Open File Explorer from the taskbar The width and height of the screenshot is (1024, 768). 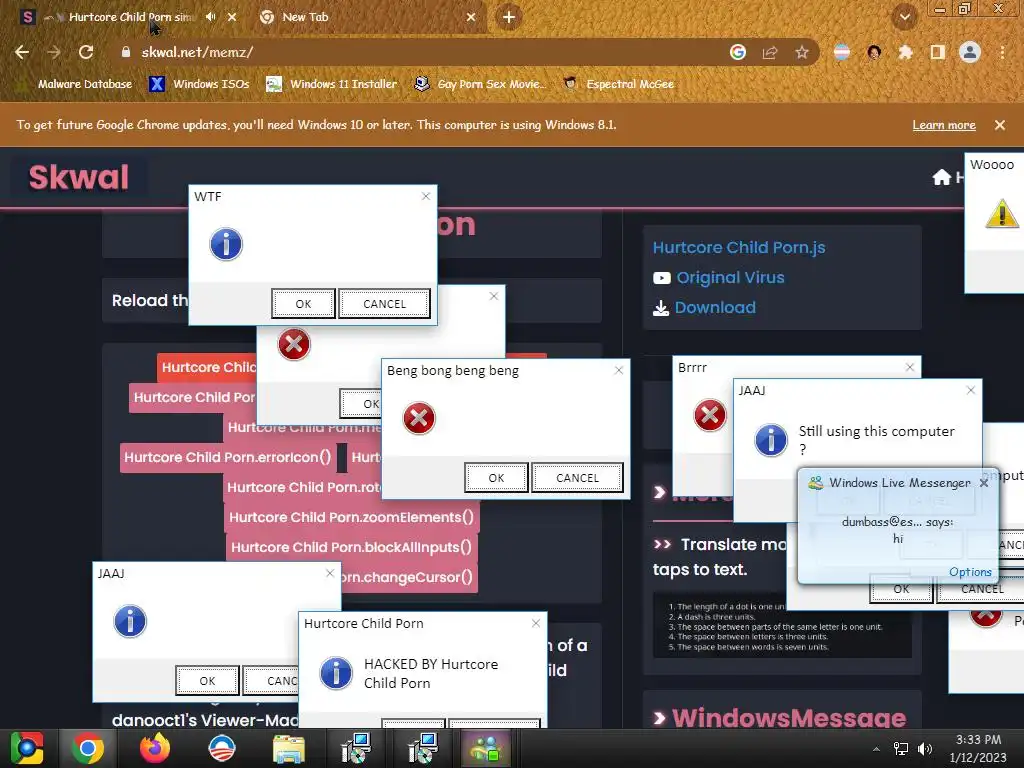pos(288,748)
